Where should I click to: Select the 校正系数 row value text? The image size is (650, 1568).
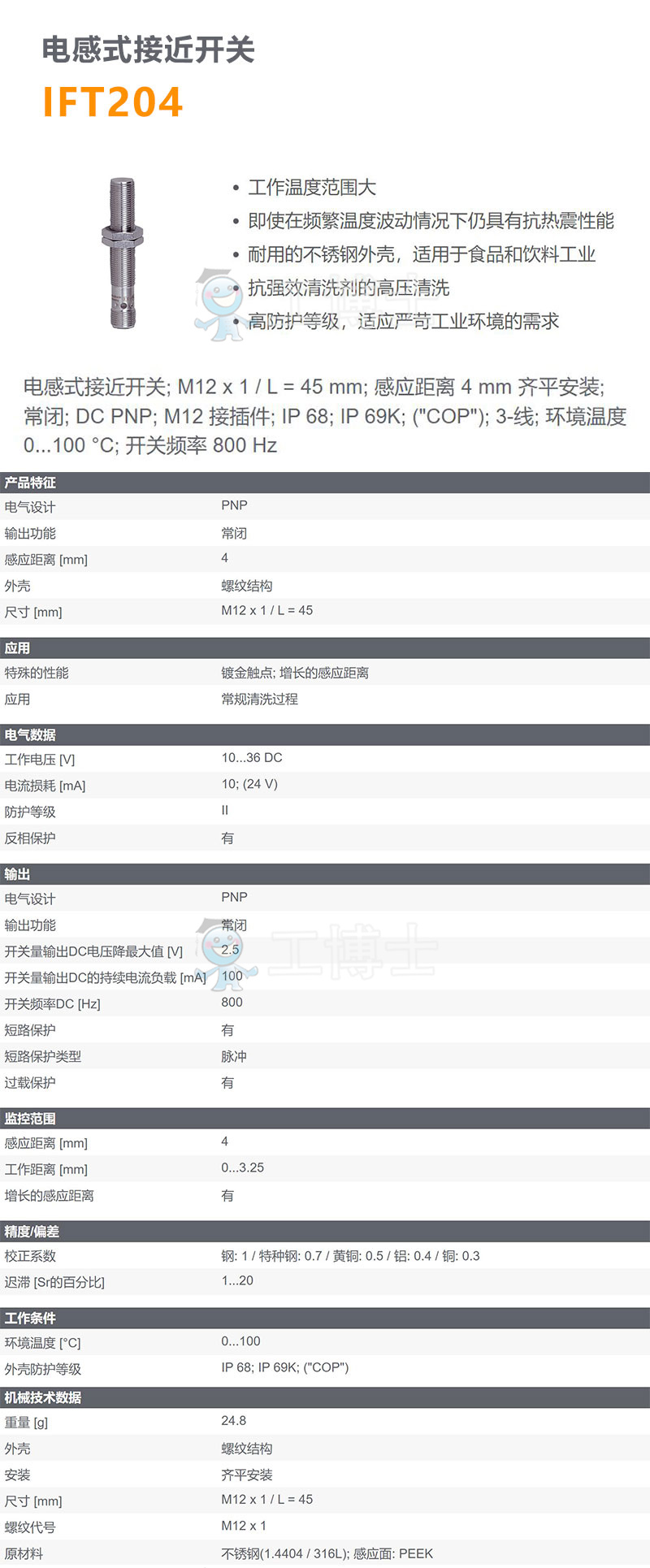[x=350, y=1256]
